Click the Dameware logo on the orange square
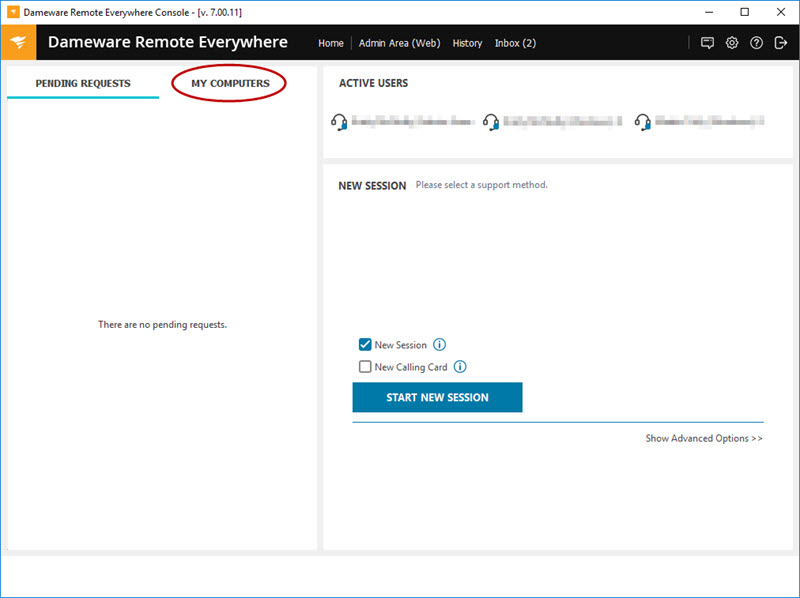This screenshot has width=800, height=598. tap(17, 43)
